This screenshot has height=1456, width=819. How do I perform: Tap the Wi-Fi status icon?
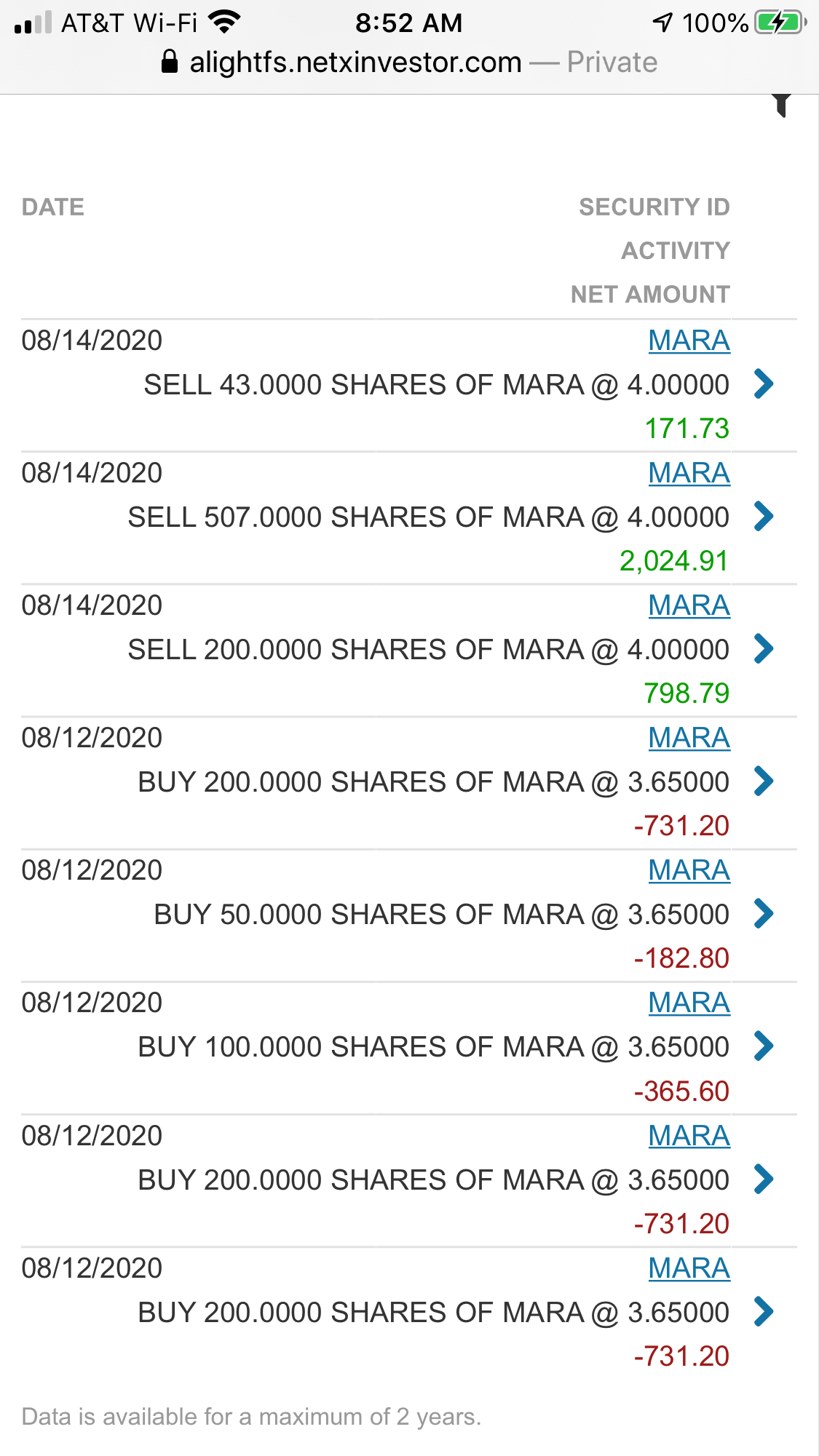[x=223, y=23]
